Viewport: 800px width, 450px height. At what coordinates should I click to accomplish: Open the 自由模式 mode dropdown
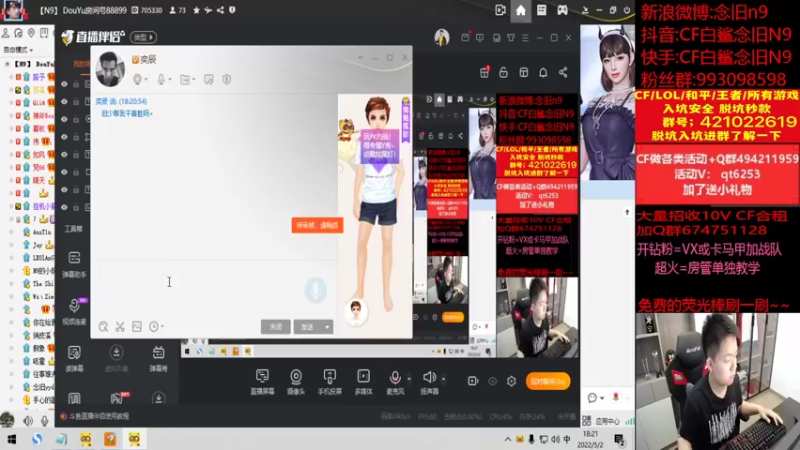[x=18, y=50]
